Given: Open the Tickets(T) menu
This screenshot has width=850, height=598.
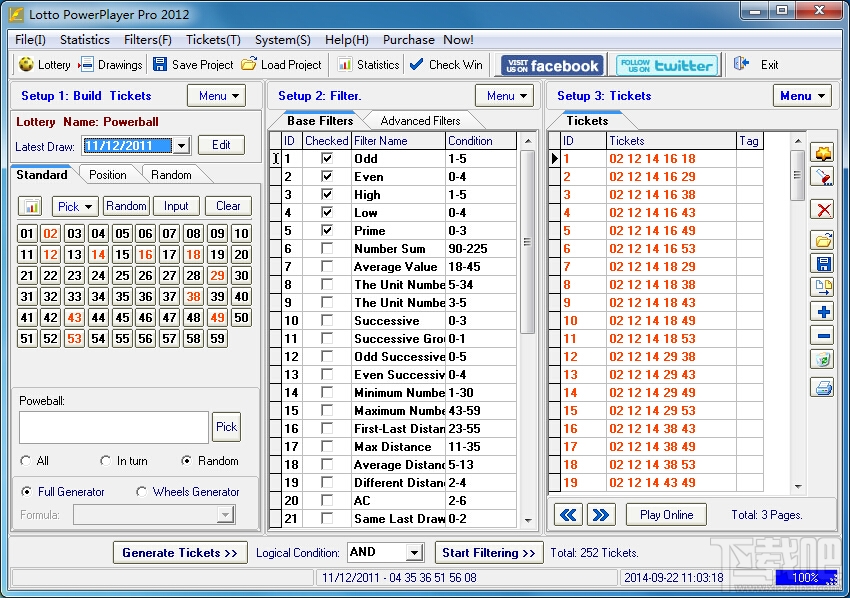Looking at the screenshot, I should 213,40.
